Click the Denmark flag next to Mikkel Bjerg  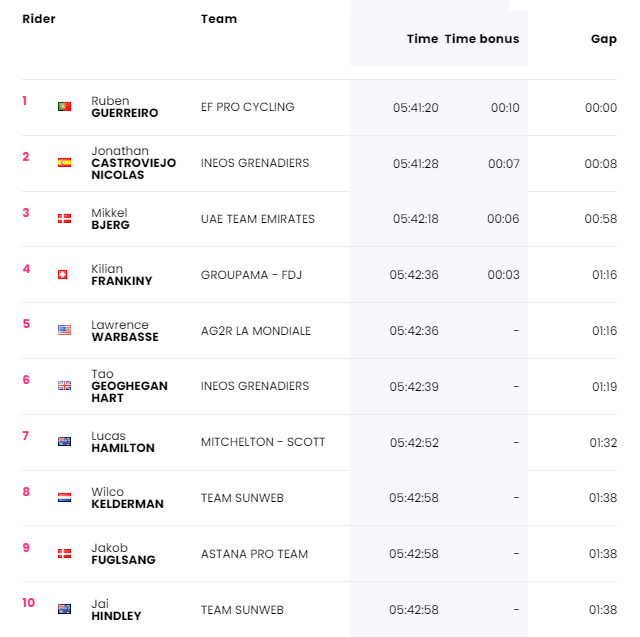pos(64,218)
